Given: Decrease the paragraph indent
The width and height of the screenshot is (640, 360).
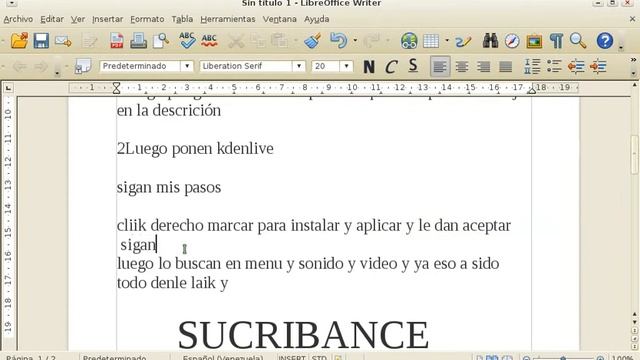Looking at the screenshot, I should click(576, 66).
